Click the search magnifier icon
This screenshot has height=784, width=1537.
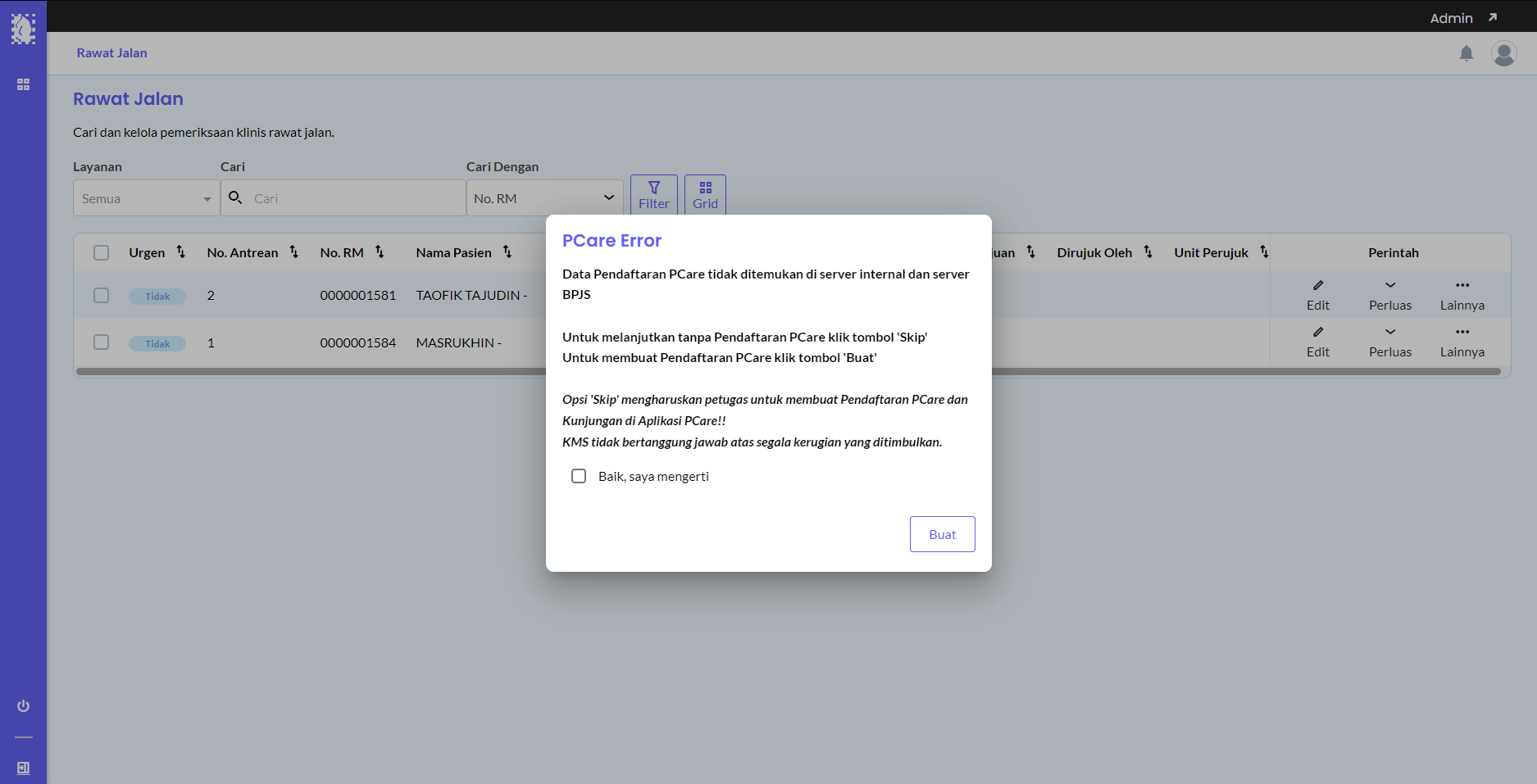click(x=235, y=197)
